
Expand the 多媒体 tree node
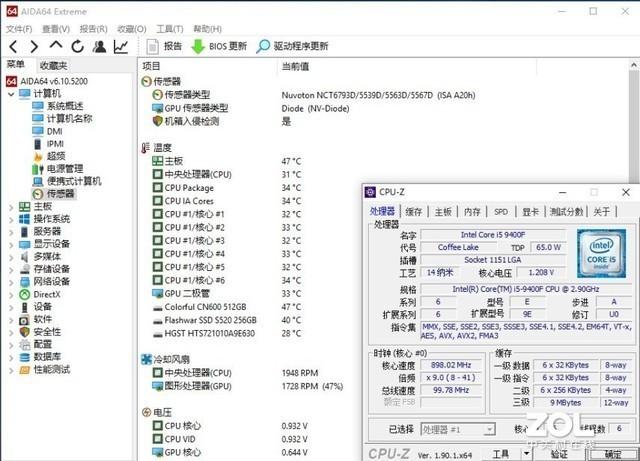(11, 257)
